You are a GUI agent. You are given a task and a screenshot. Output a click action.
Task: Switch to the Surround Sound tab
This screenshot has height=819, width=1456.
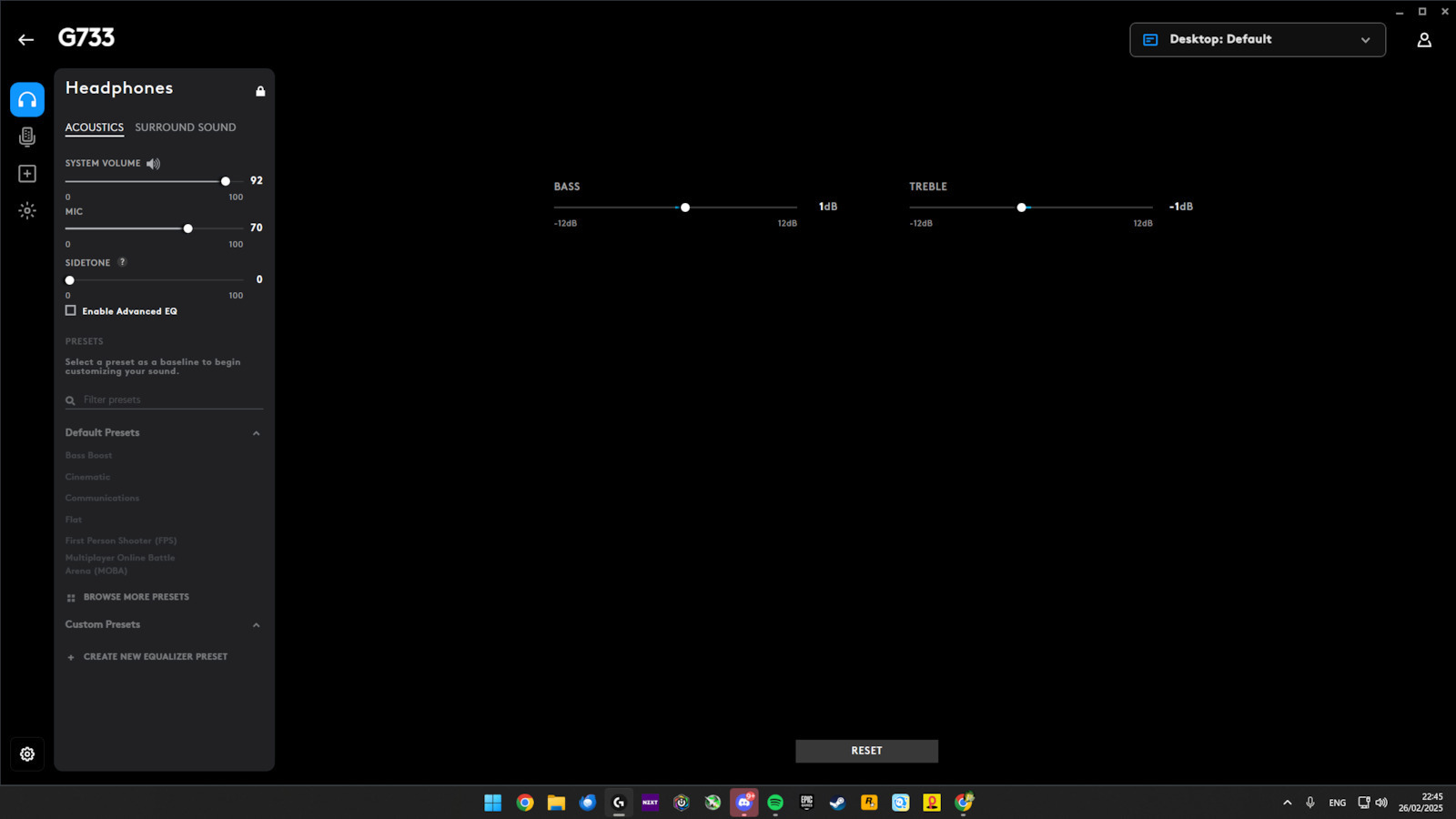click(185, 127)
